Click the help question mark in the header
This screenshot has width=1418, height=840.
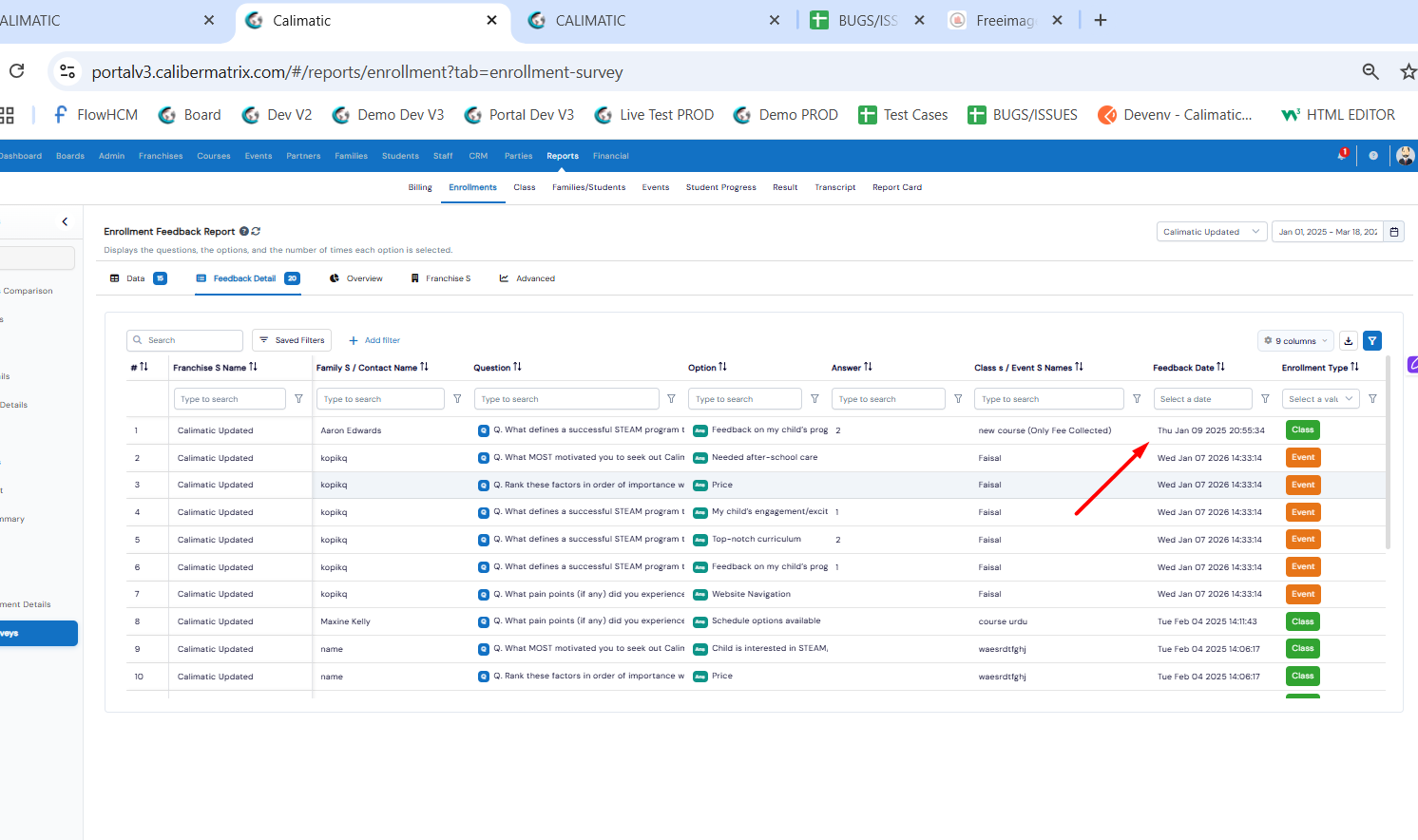tap(1373, 156)
